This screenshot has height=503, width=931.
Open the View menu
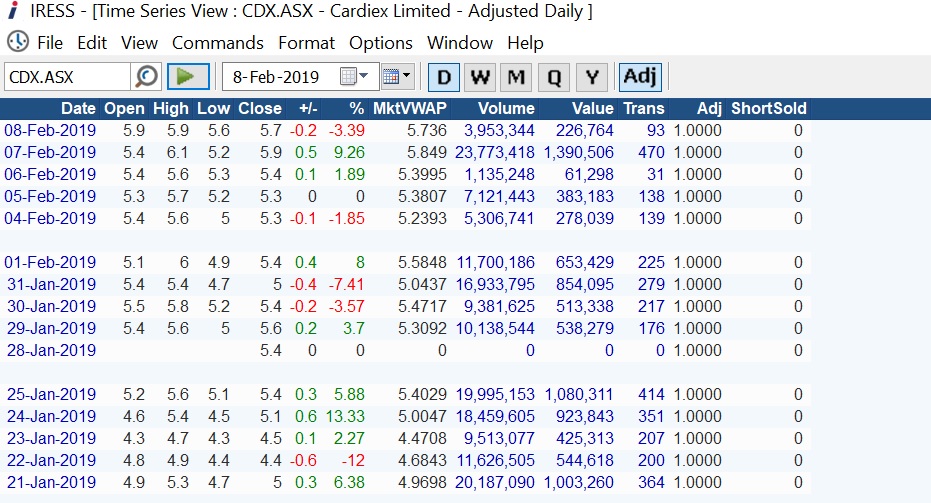click(x=140, y=43)
